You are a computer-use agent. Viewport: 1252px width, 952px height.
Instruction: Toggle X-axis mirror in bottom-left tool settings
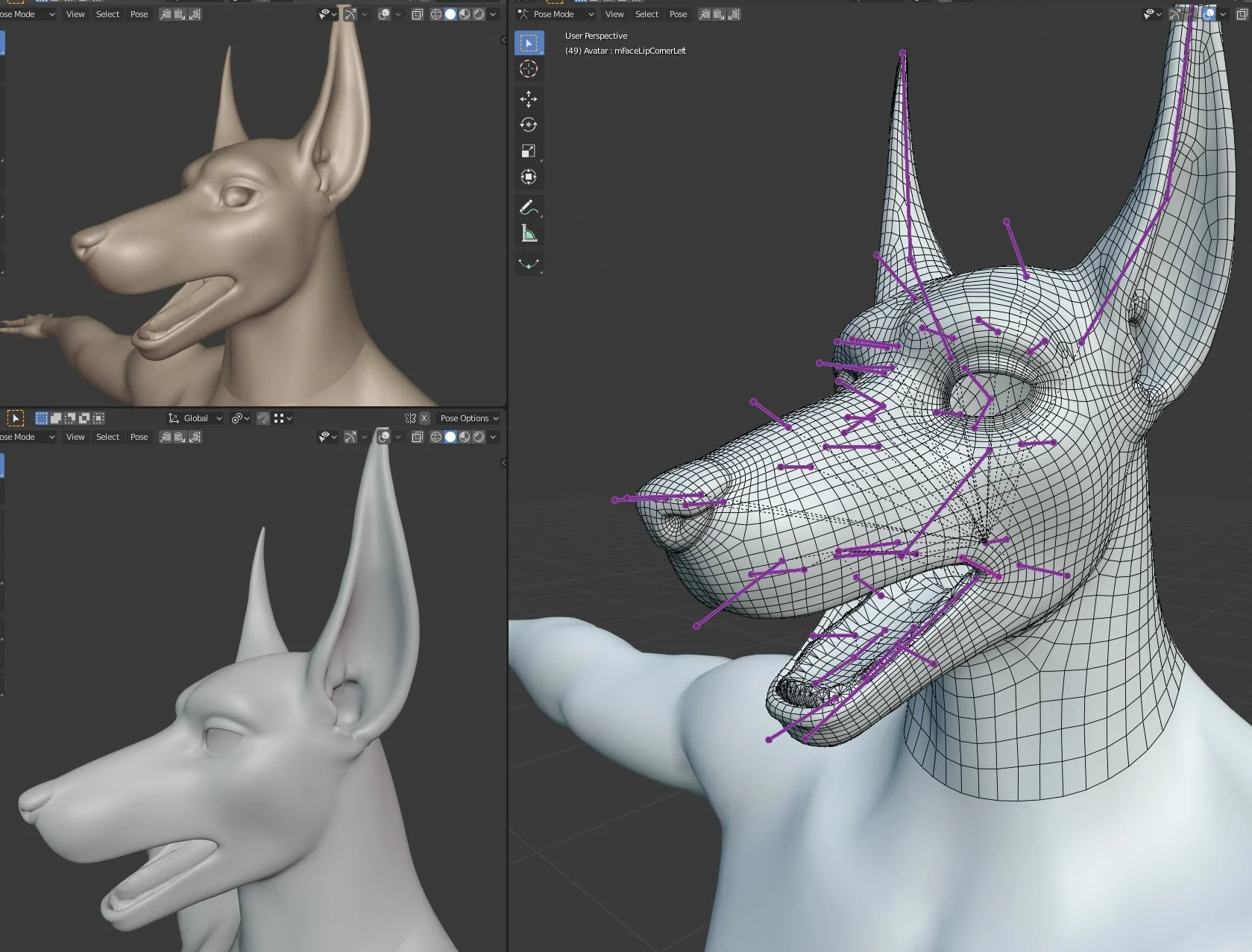point(424,418)
